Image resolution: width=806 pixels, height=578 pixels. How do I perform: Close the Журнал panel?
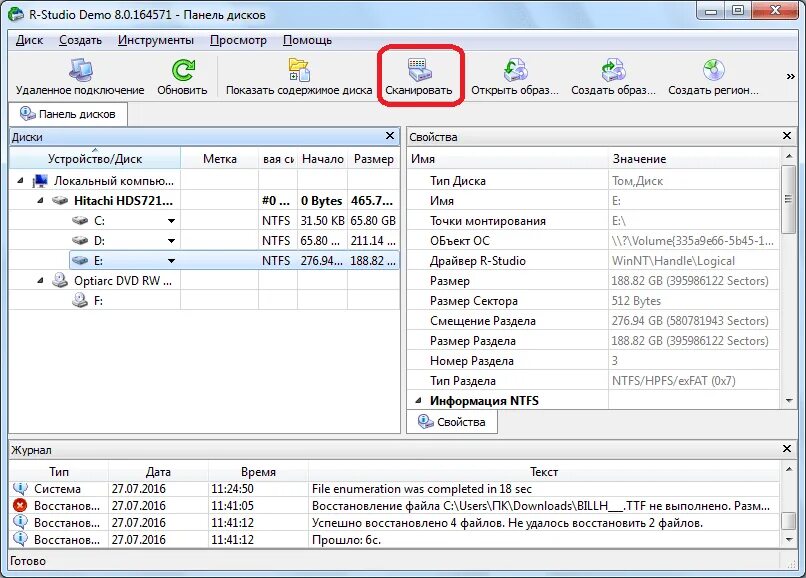point(786,448)
